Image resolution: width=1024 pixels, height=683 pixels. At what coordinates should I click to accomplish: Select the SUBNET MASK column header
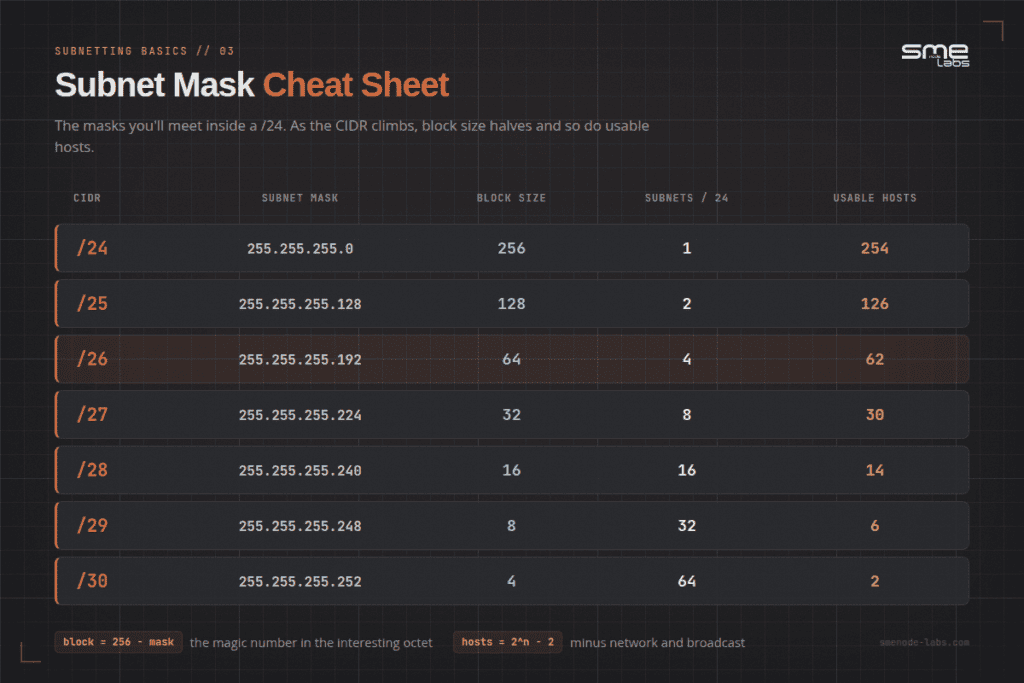300,198
